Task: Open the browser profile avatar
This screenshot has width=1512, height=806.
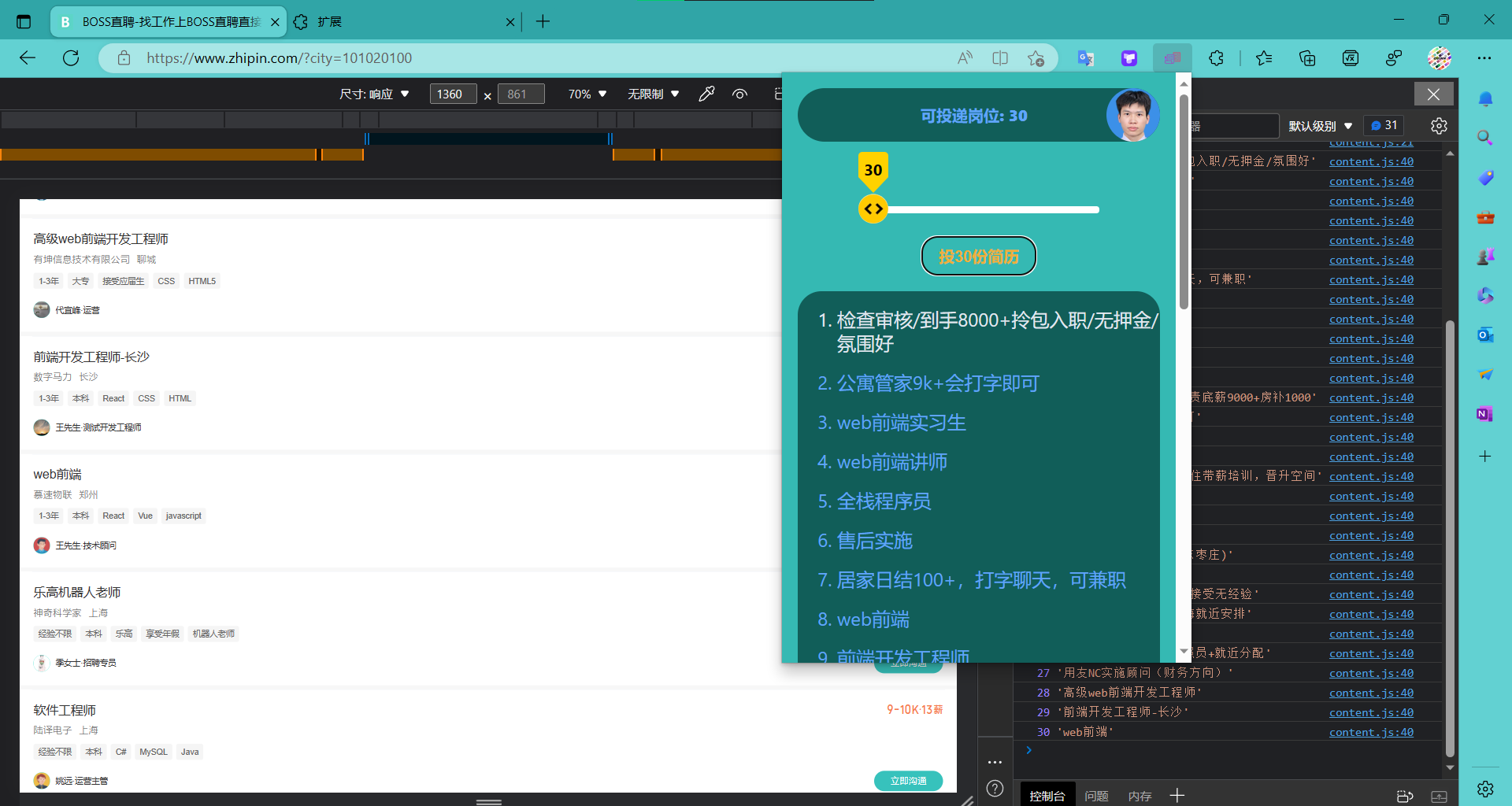Action: pyautogui.click(x=1440, y=57)
